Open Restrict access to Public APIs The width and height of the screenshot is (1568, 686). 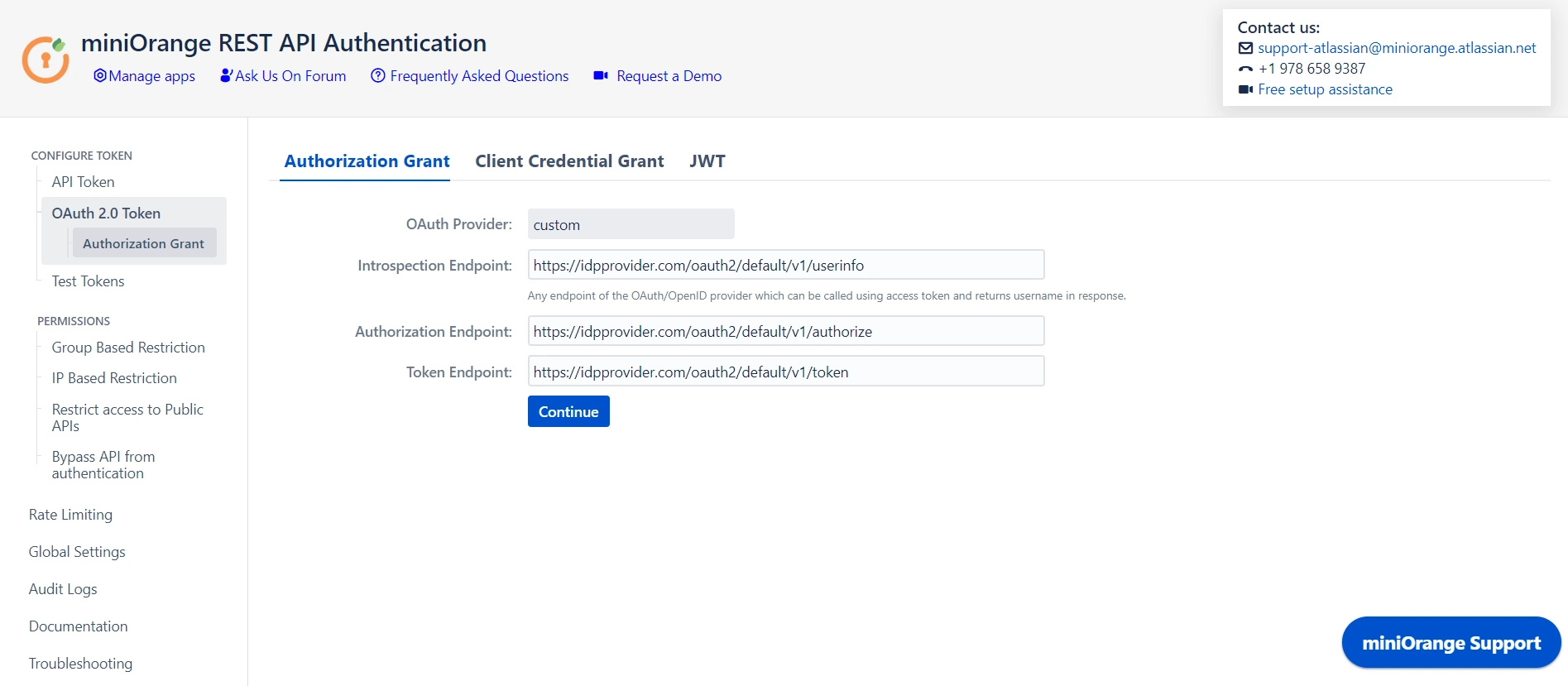click(x=127, y=418)
